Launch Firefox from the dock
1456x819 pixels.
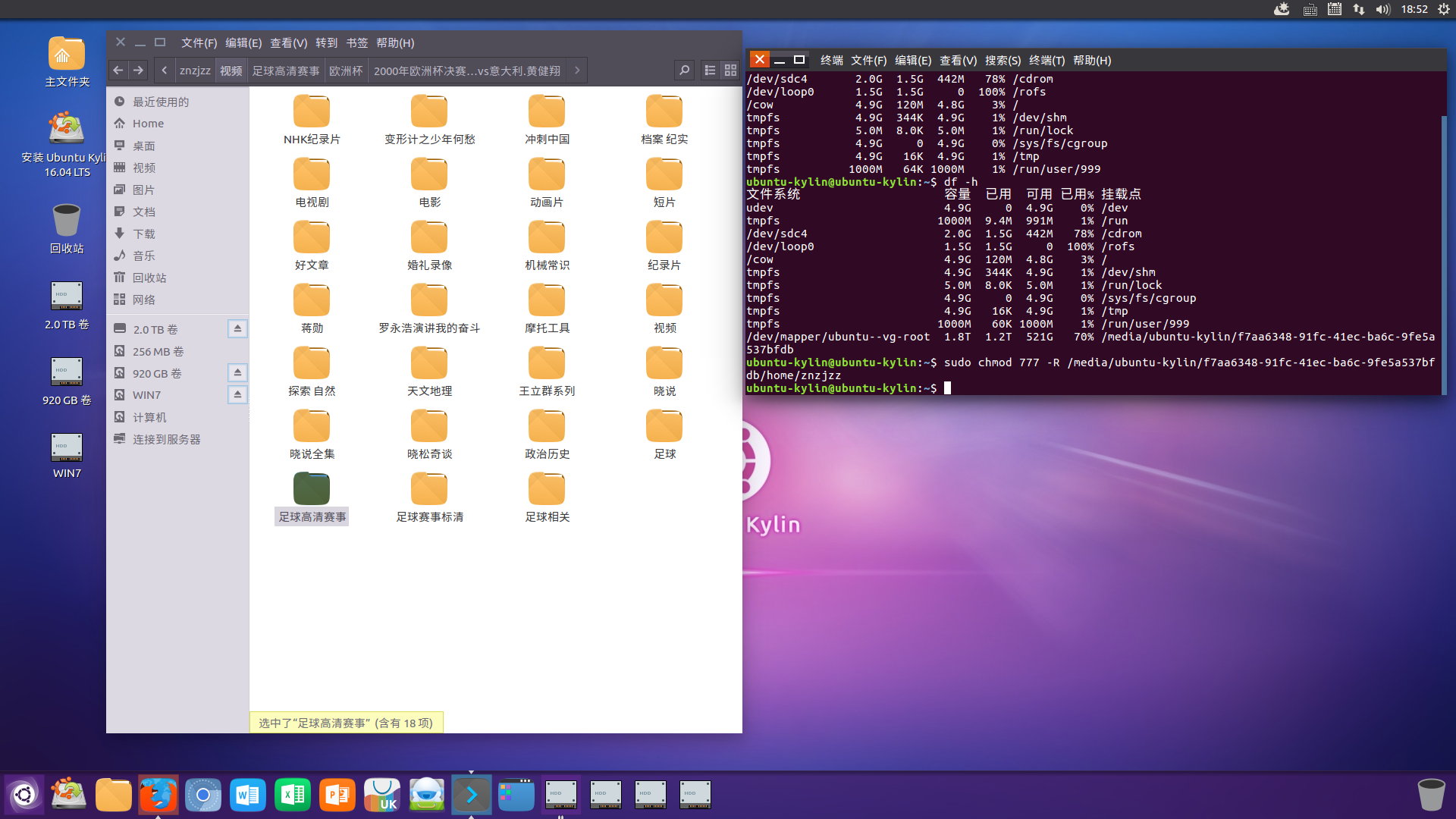(158, 795)
